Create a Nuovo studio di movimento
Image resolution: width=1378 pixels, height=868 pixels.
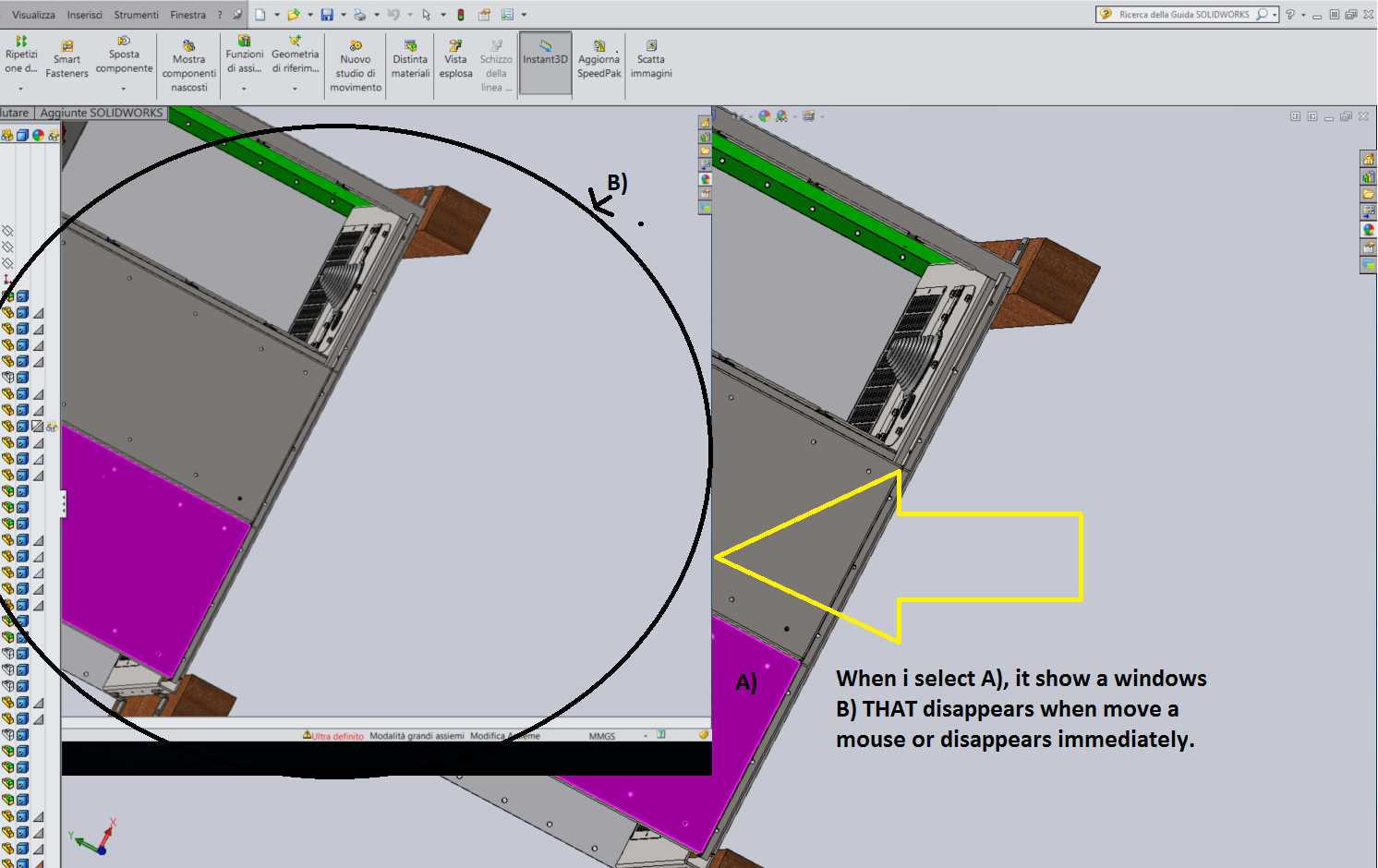356,65
